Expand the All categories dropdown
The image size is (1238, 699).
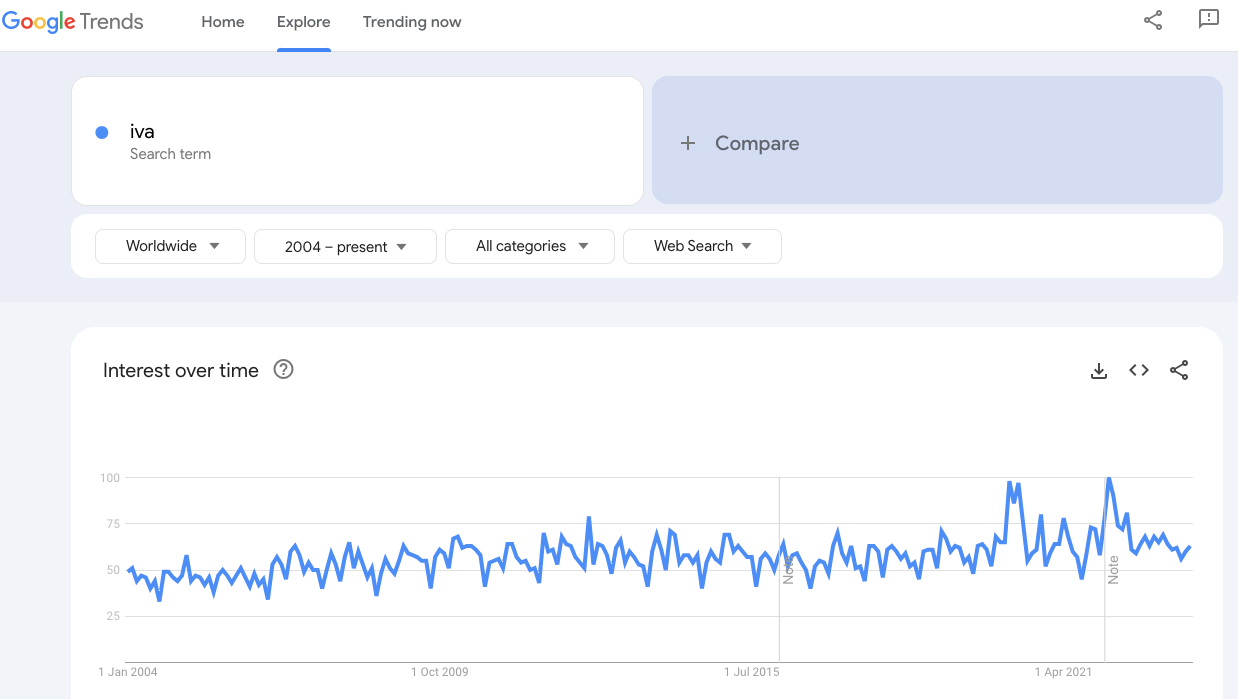(529, 246)
